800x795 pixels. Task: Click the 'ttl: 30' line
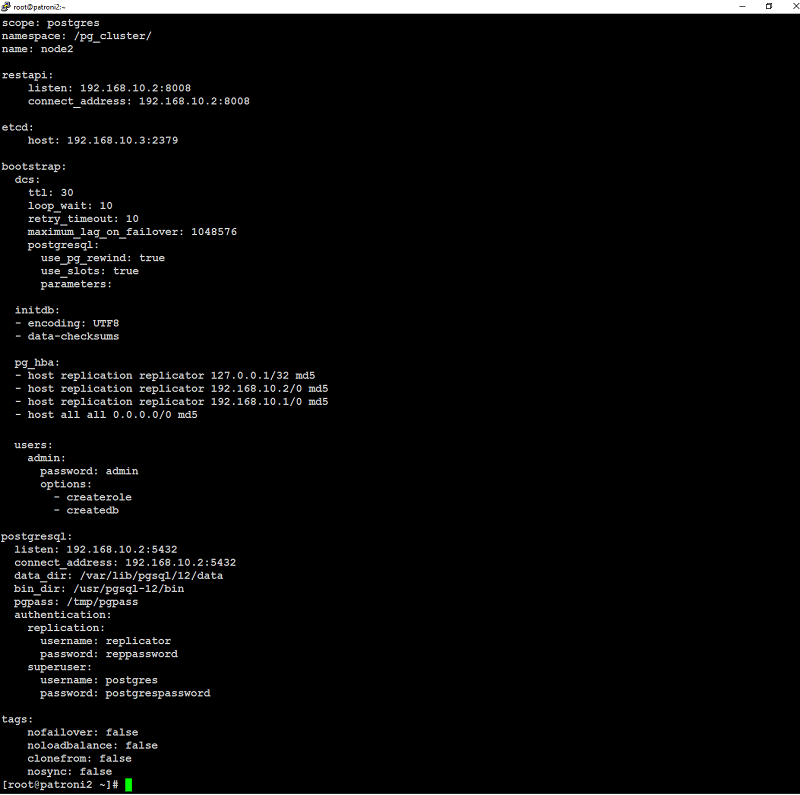pos(51,193)
